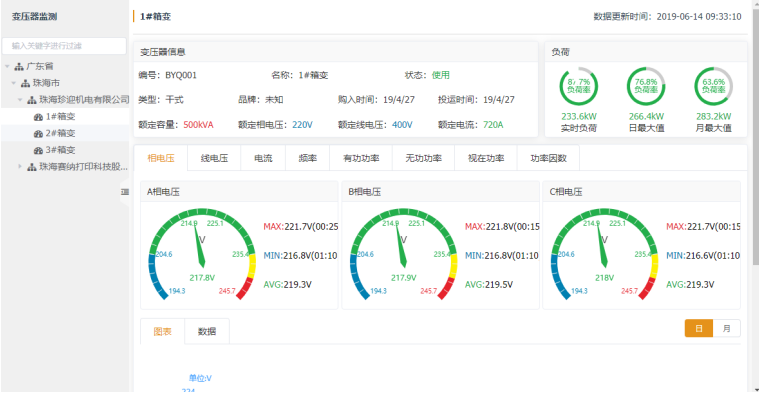Open the 数据 data tab

tap(207, 332)
